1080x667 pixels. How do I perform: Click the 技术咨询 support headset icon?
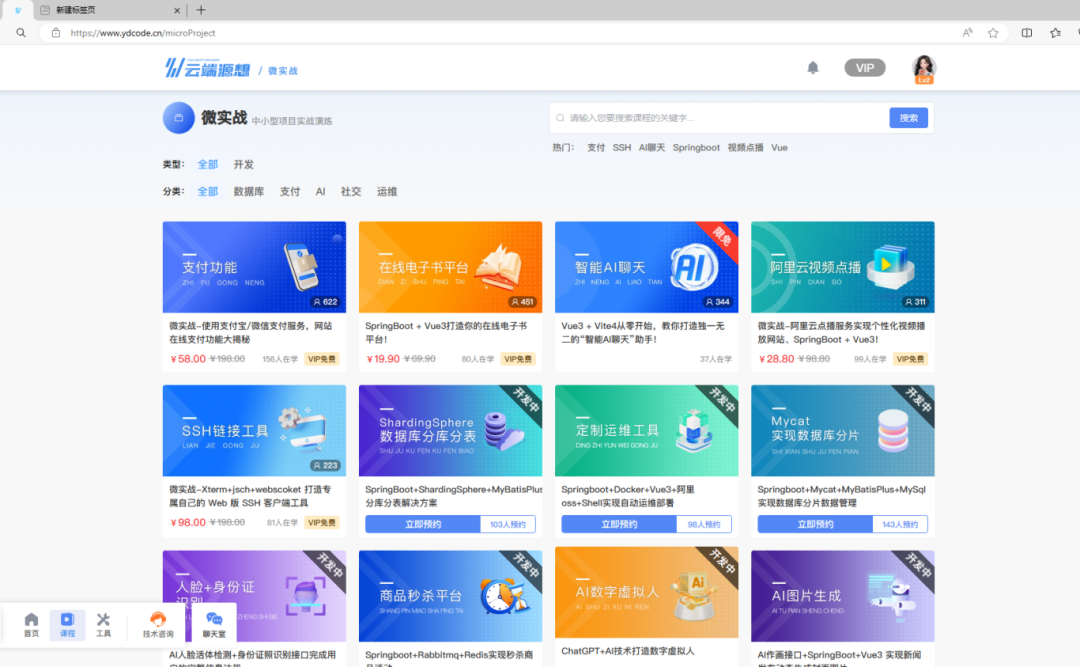tap(158, 624)
